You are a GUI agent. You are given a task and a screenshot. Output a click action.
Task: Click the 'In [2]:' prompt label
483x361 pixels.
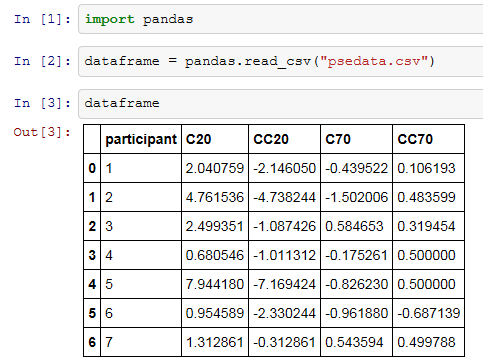click(42, 61)
